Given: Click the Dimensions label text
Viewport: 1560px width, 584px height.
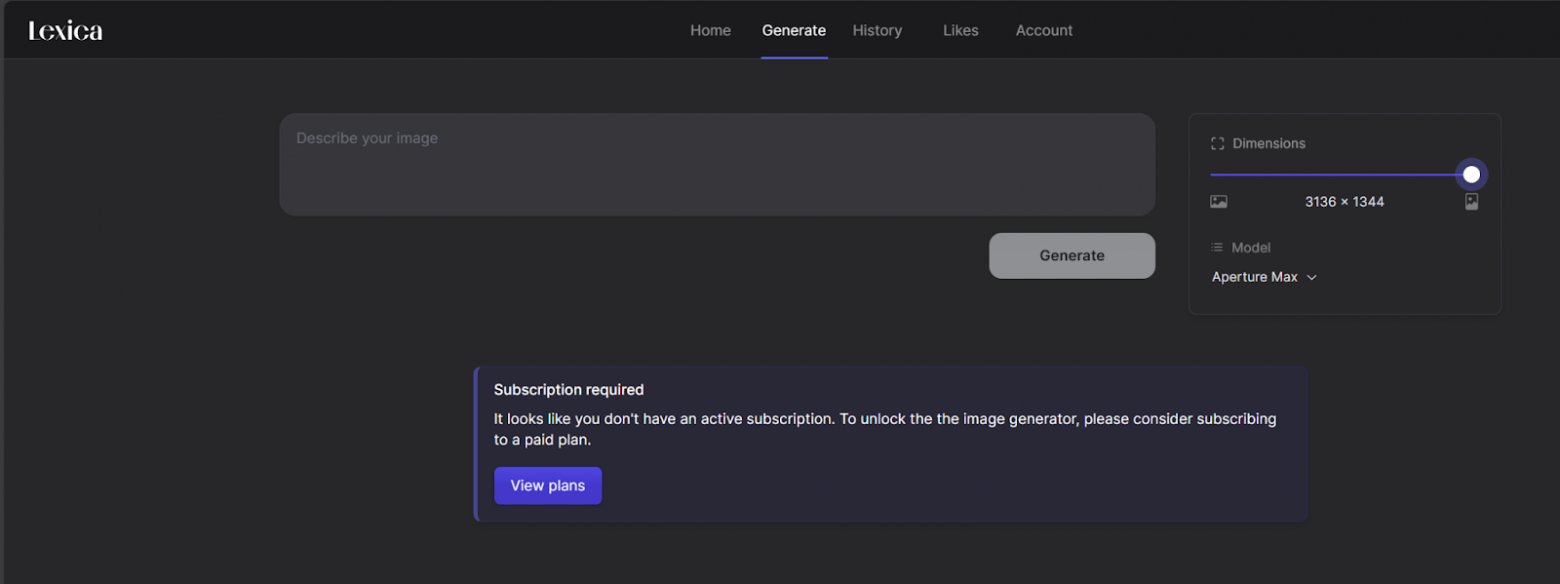Looking at the screenshot, I should coord(1268,144).
